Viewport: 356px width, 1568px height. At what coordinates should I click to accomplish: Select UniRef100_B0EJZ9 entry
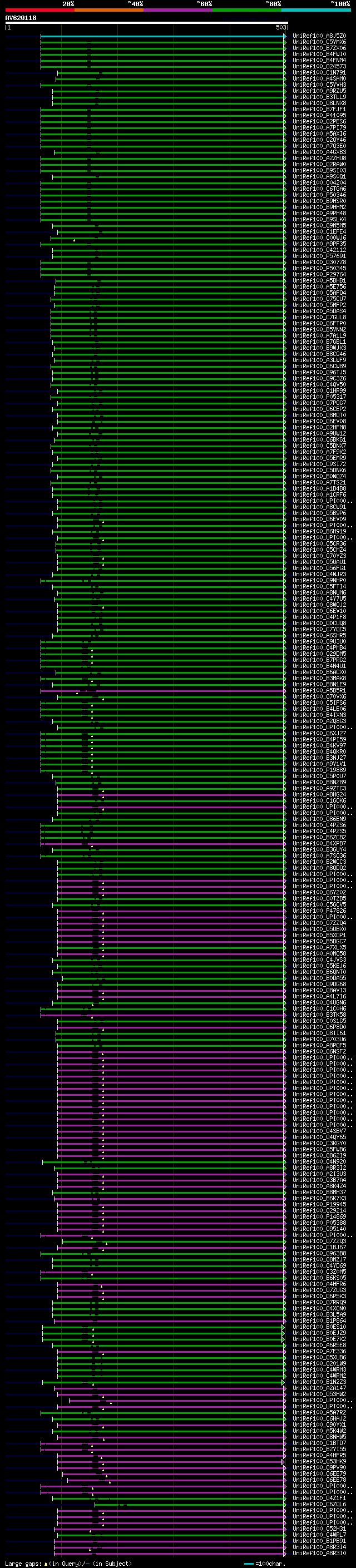pos(319,1333)
